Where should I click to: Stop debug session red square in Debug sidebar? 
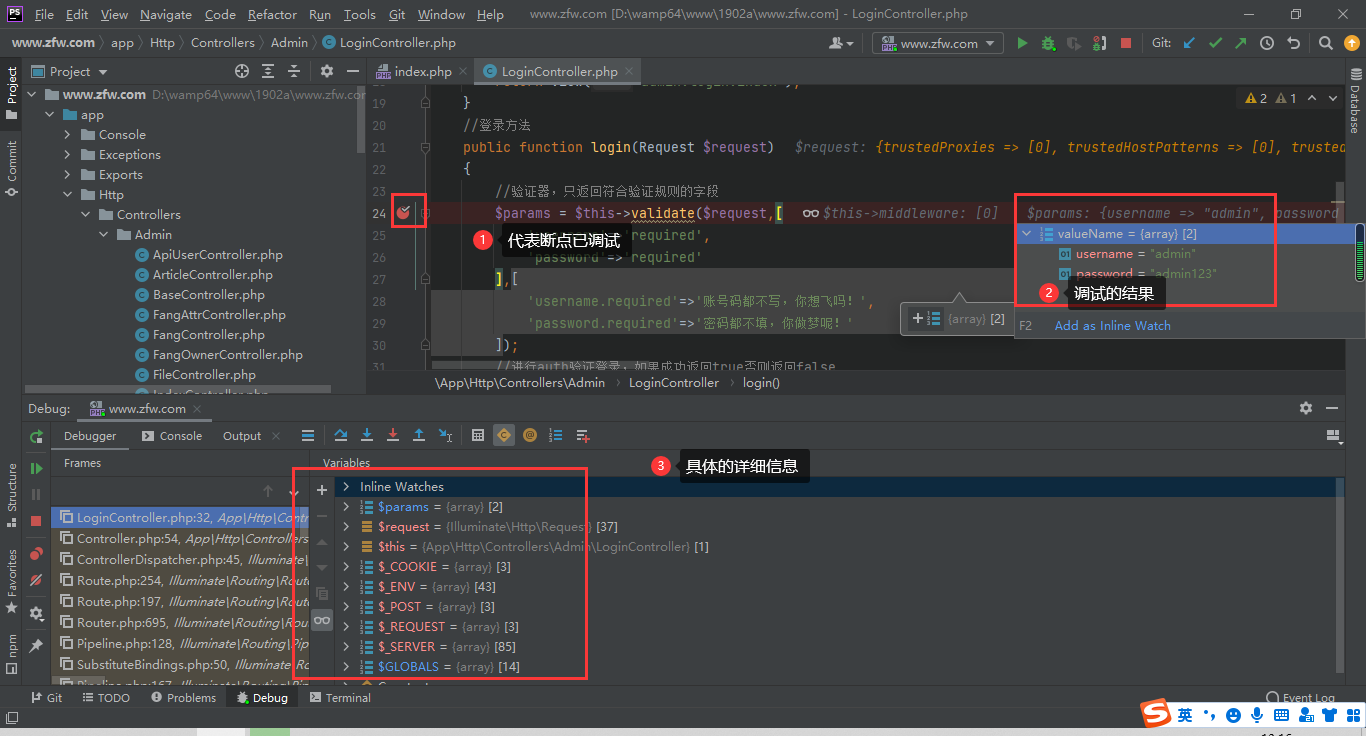point(36,521)
